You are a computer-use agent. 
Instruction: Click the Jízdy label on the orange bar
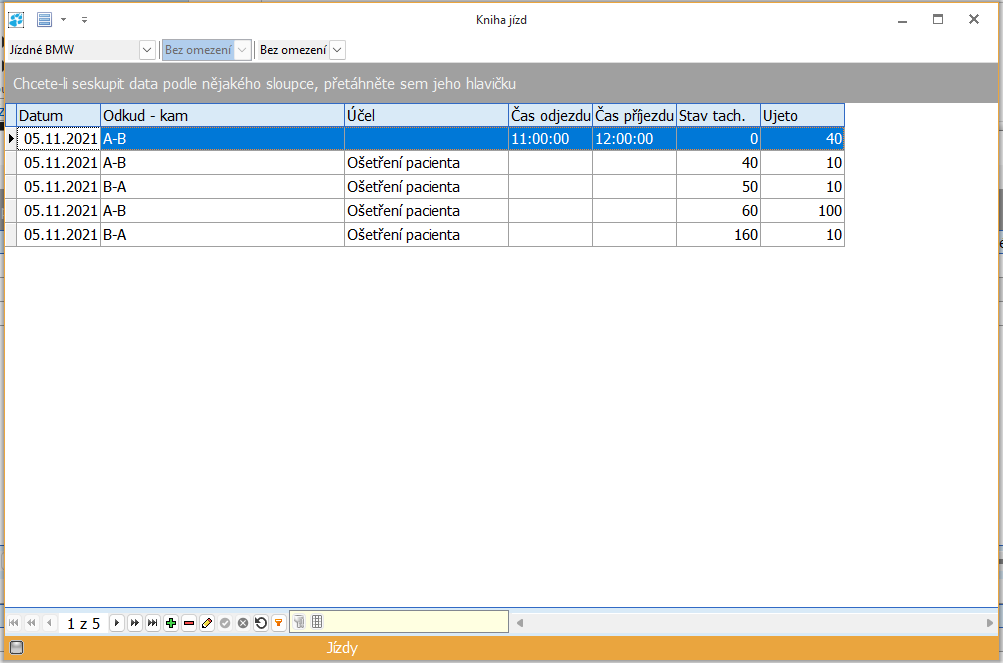click(x=342, y=648)
